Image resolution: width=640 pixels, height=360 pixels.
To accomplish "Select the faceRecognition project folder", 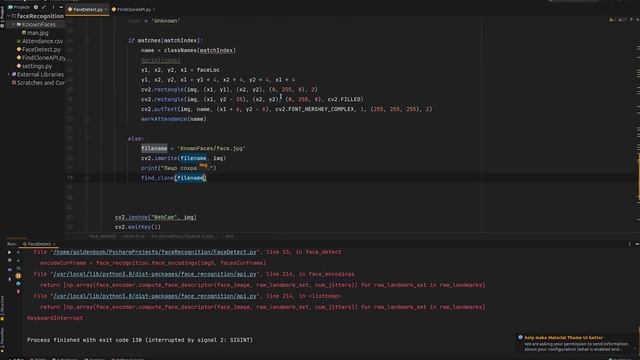I will click(40, 16).
